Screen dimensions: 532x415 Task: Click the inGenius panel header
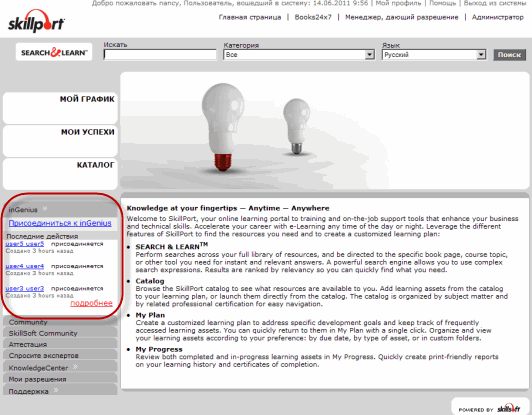point(60,209)
